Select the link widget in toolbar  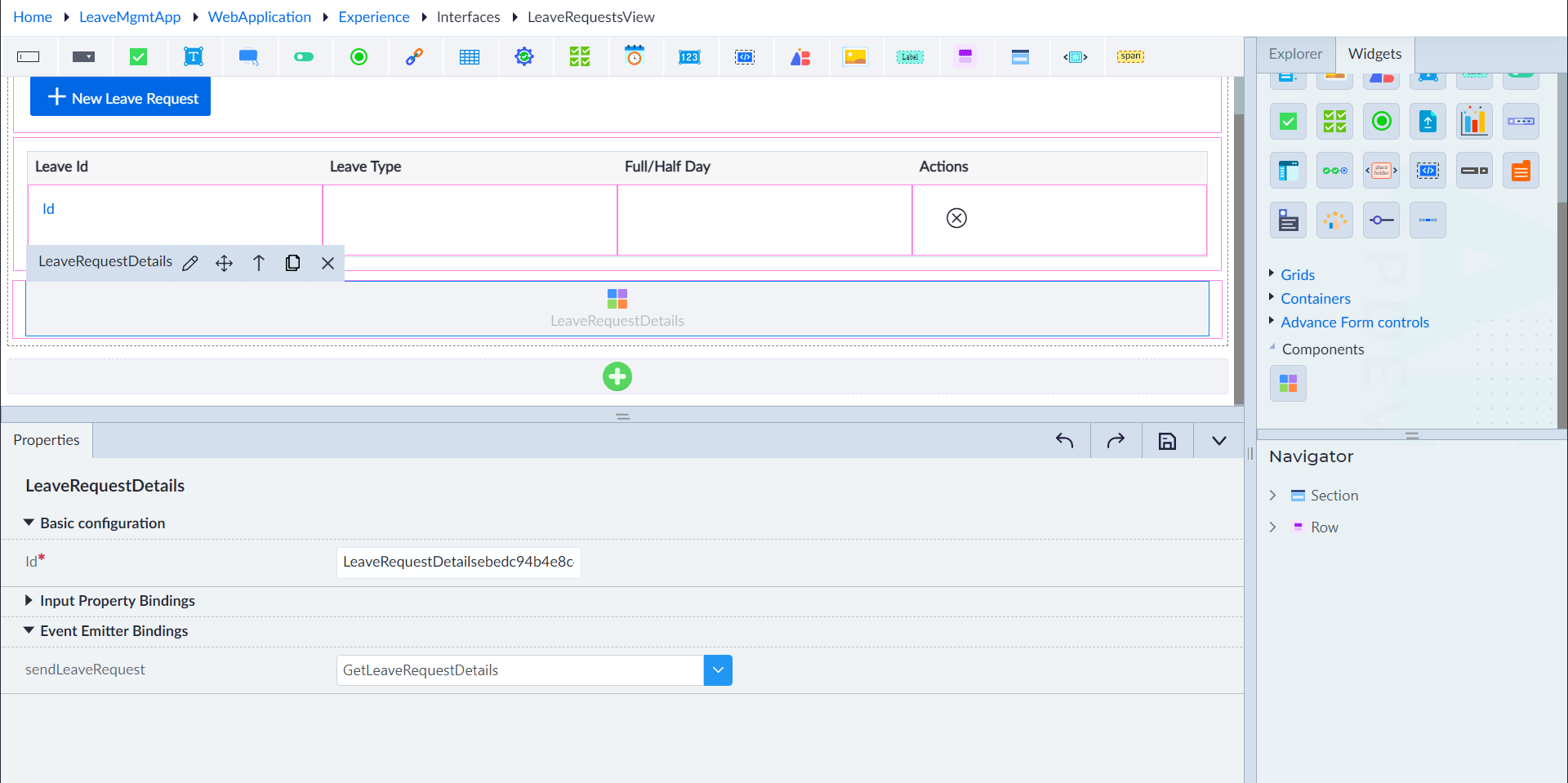[414, 56]
